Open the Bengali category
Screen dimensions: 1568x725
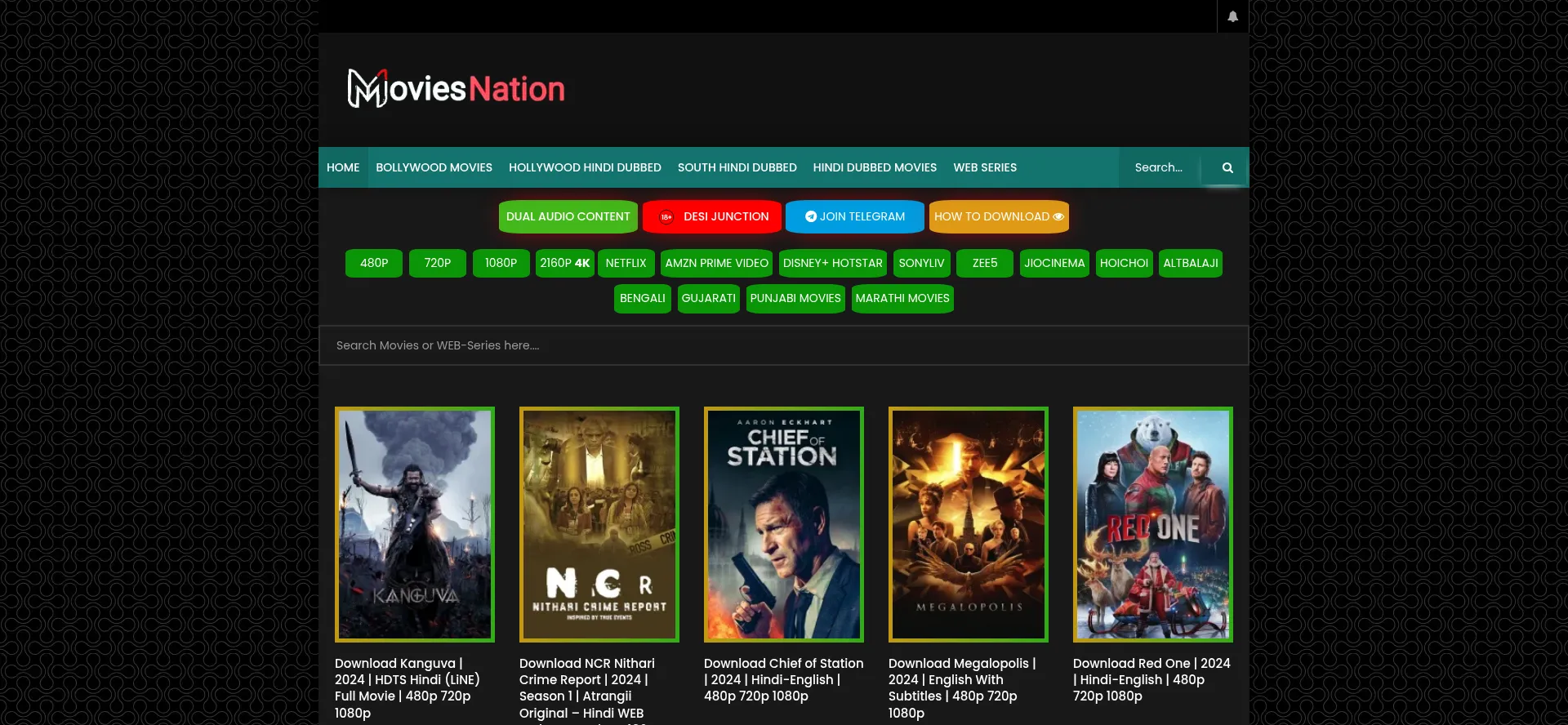pos(643,298)
